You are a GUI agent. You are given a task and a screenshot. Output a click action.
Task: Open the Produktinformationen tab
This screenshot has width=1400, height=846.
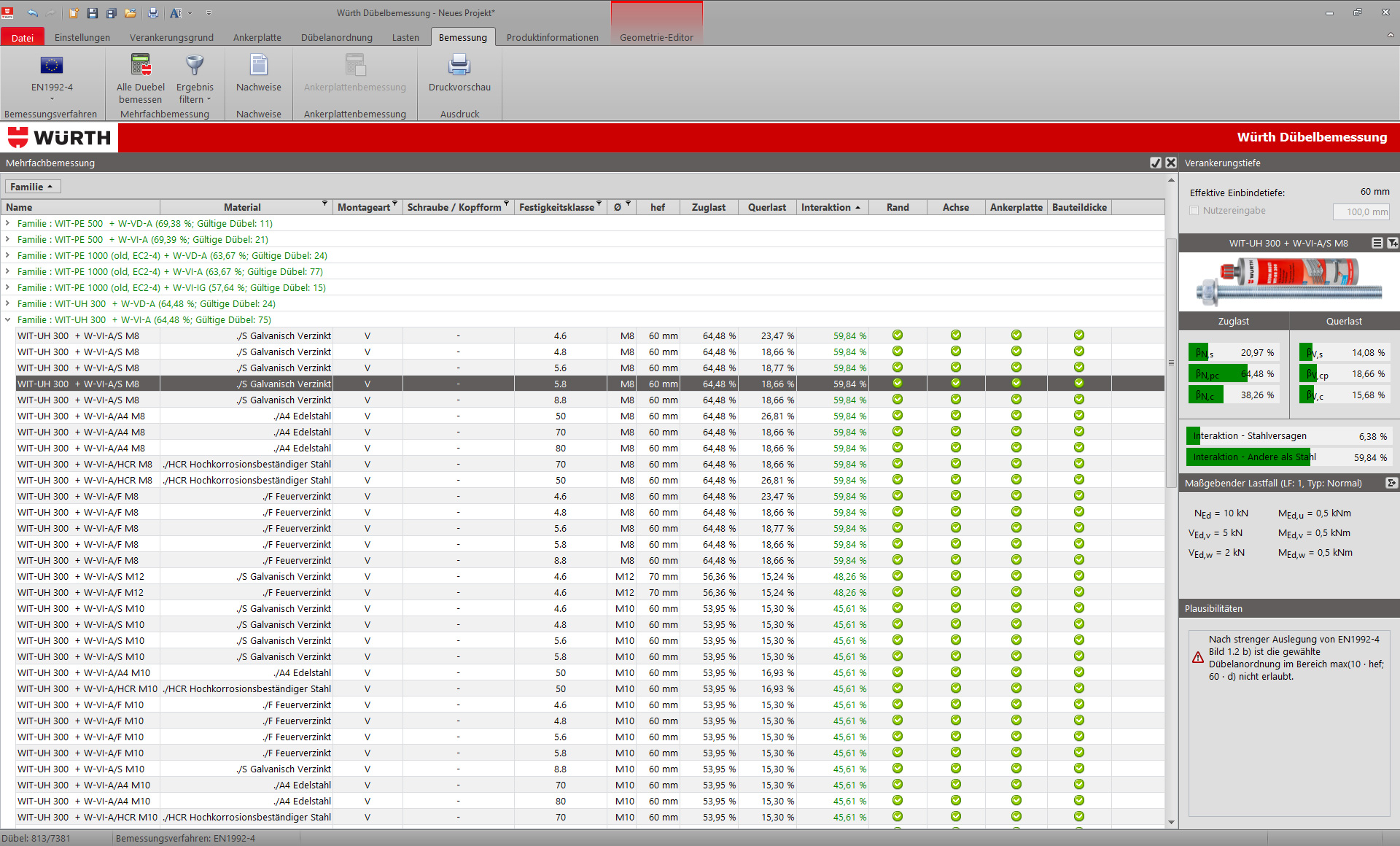(553, 37)
